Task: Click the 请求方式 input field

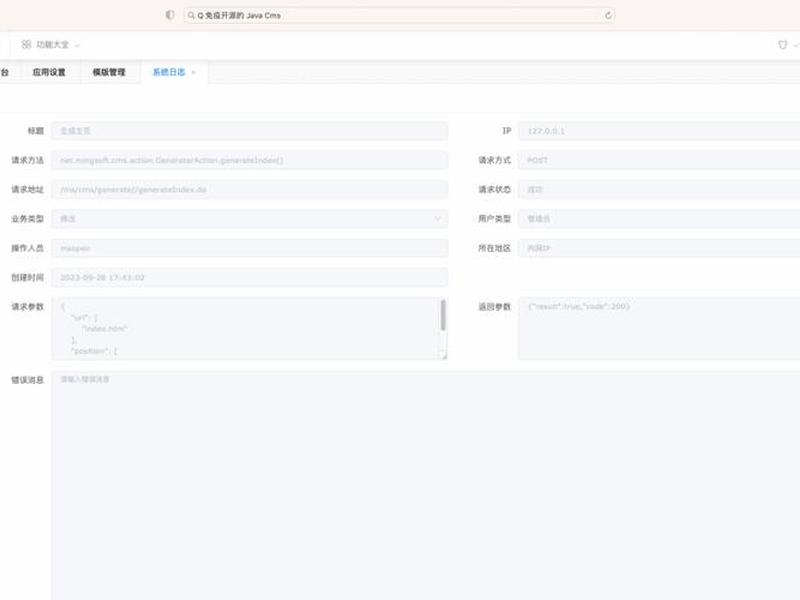Action: pos(659,160)
